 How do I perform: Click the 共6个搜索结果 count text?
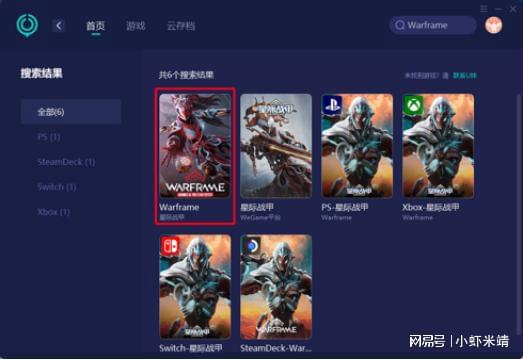(x=186, y=75)
